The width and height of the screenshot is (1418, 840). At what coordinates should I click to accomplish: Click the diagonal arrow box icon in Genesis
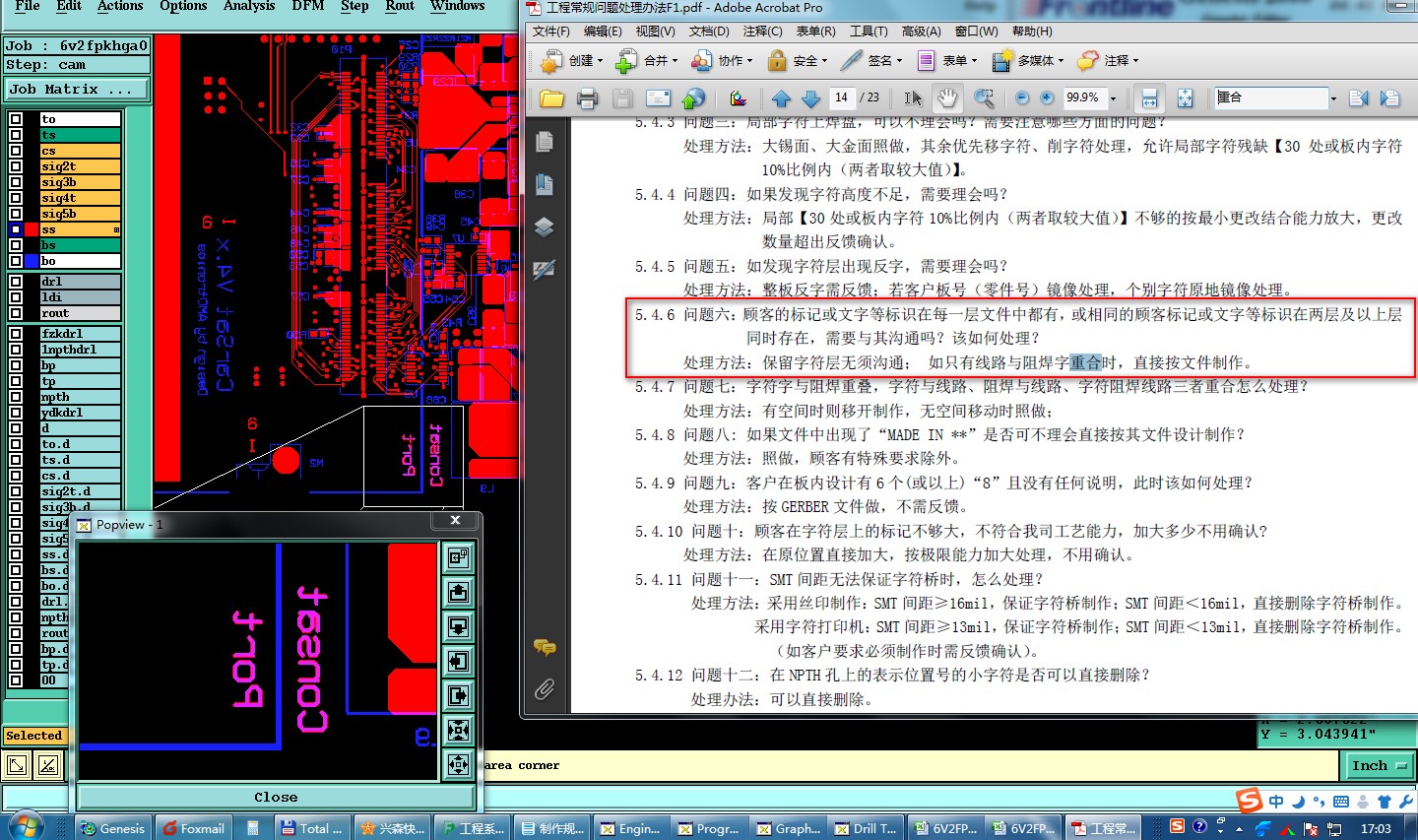point(17,765)
